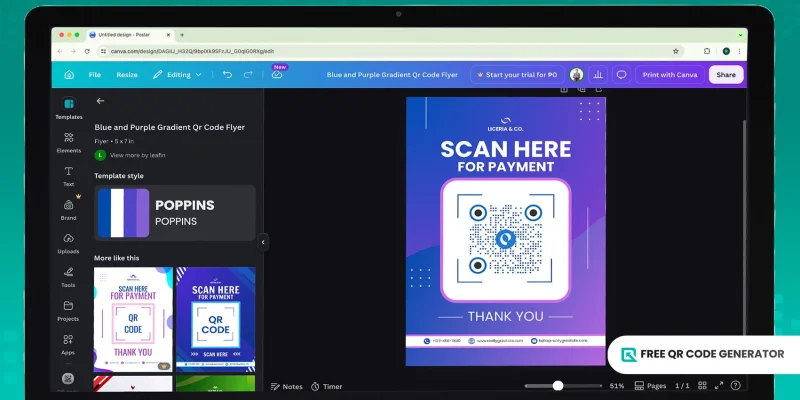800x400 pixels.
Task: Open the Pages view
Action: [651, 386]
